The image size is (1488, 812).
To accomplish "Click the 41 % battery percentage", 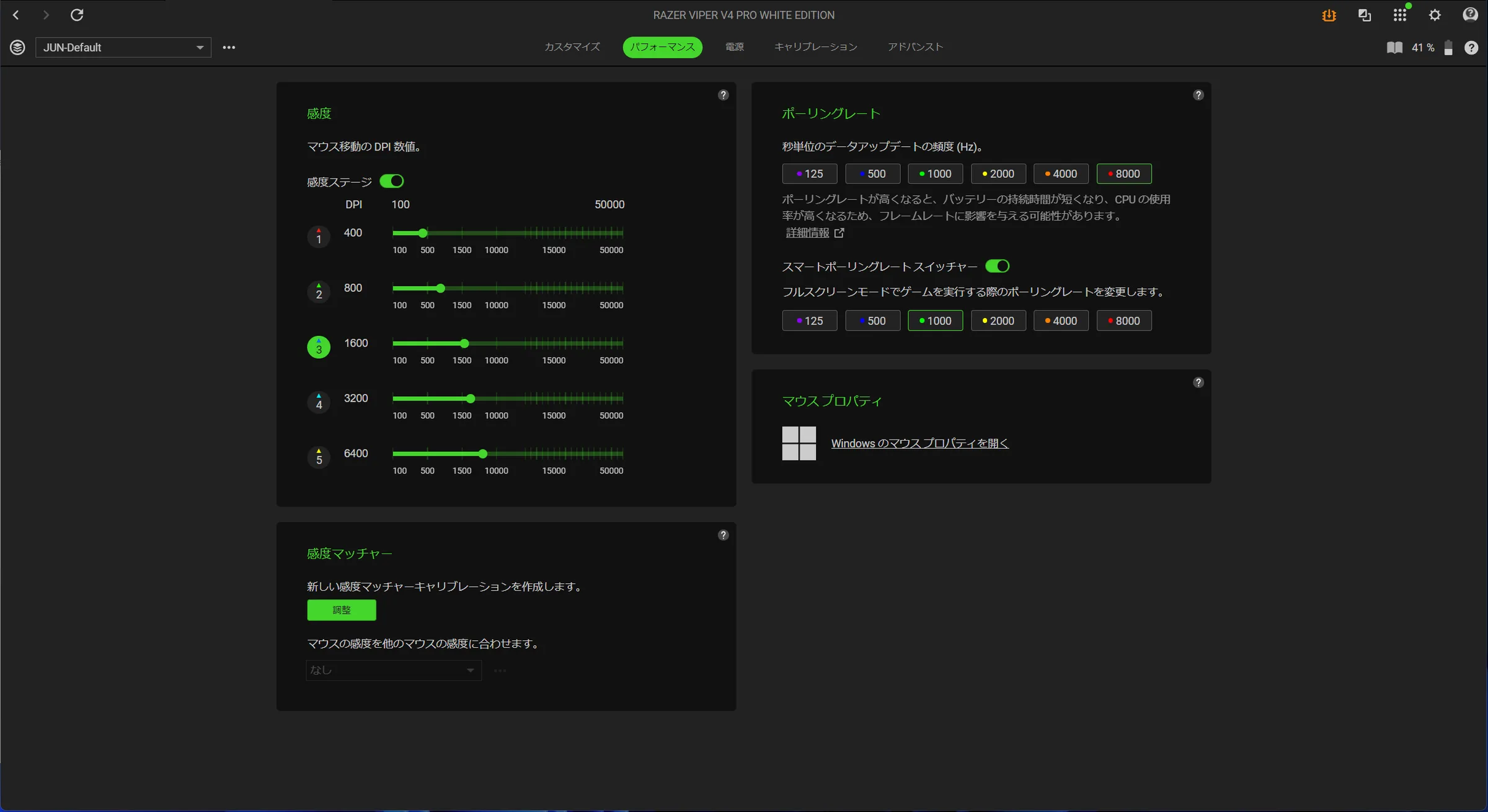I will click(x=1423, y=48).
